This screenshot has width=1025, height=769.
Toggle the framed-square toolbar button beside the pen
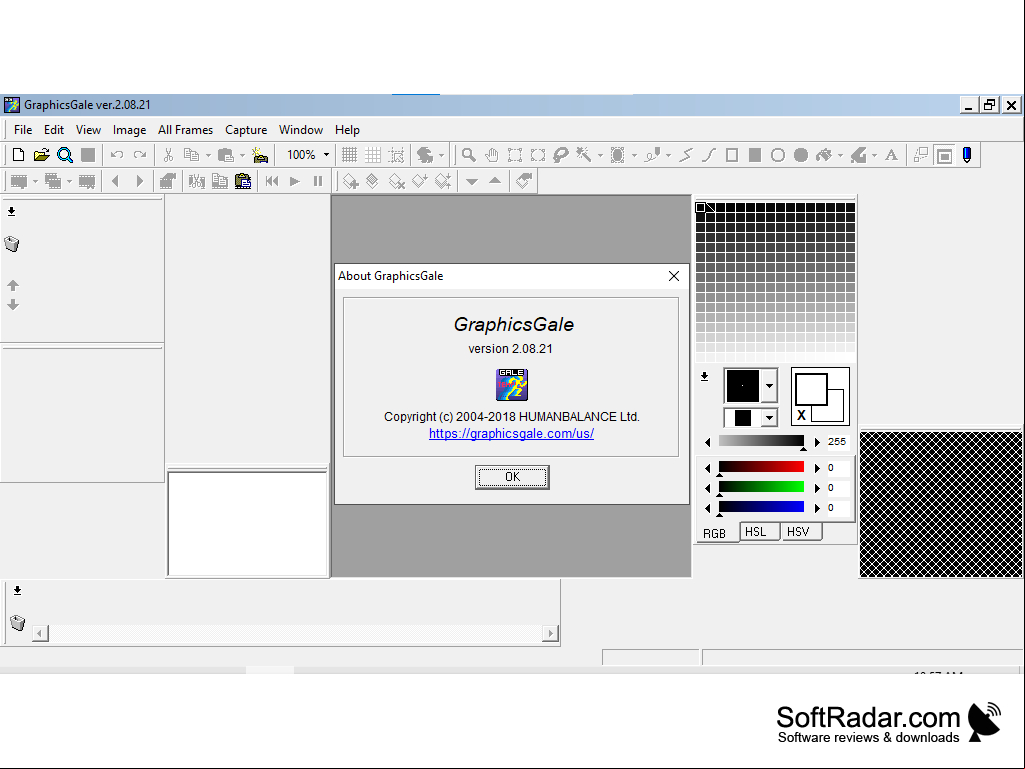pos(945,155)
